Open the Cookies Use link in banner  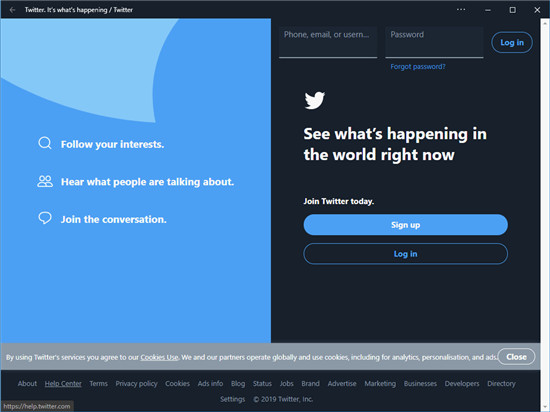click(x=159, y=357)
